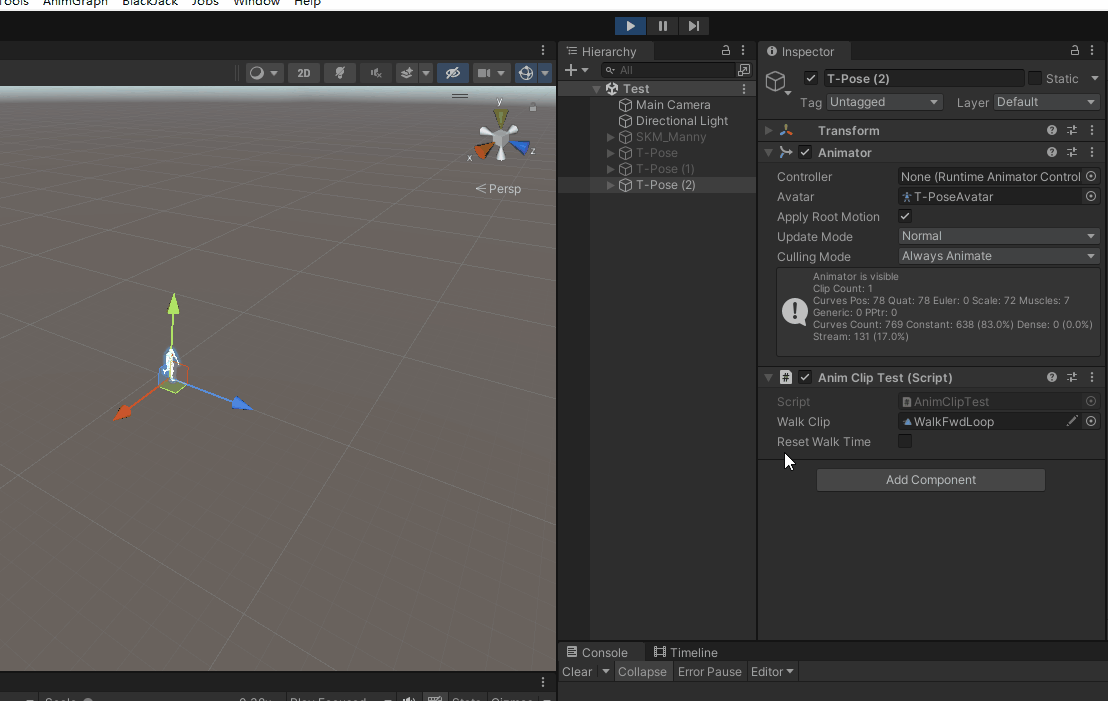Screen dimensions: 1108x701
Task: Enable Reset Walk Time in Anim Clip Test
Action: pyautogui.click(x=904, y=441)
